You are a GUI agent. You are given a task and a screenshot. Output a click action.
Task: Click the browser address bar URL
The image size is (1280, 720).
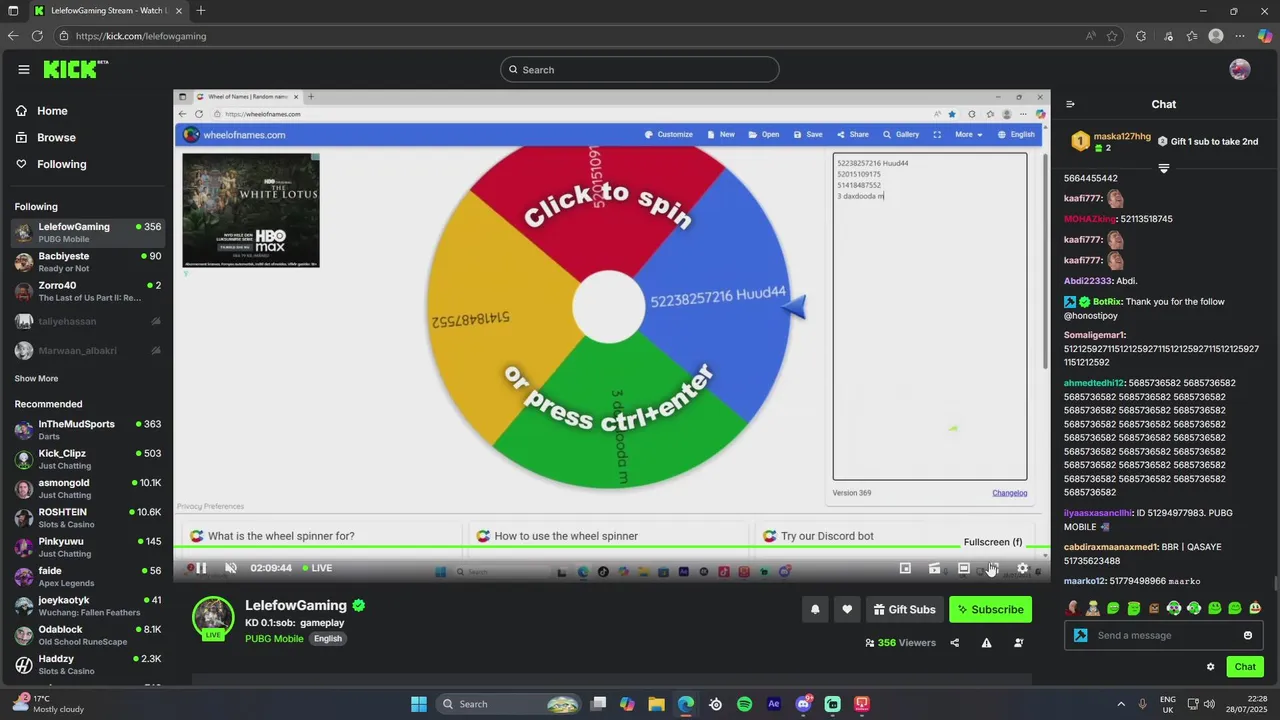pyautogui.click(x=140, y=36)
